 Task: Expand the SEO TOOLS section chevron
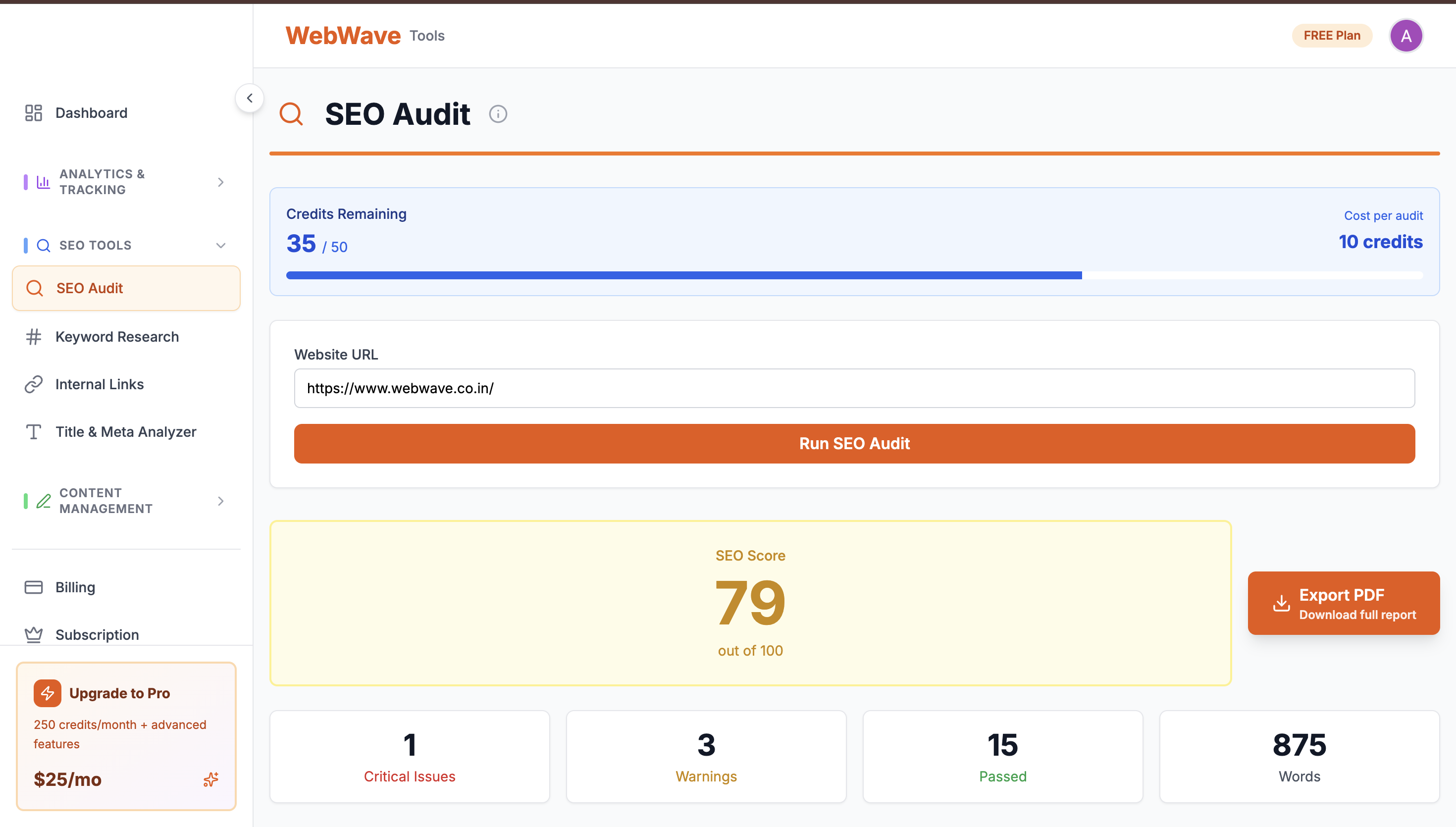(x=220, y=245)
